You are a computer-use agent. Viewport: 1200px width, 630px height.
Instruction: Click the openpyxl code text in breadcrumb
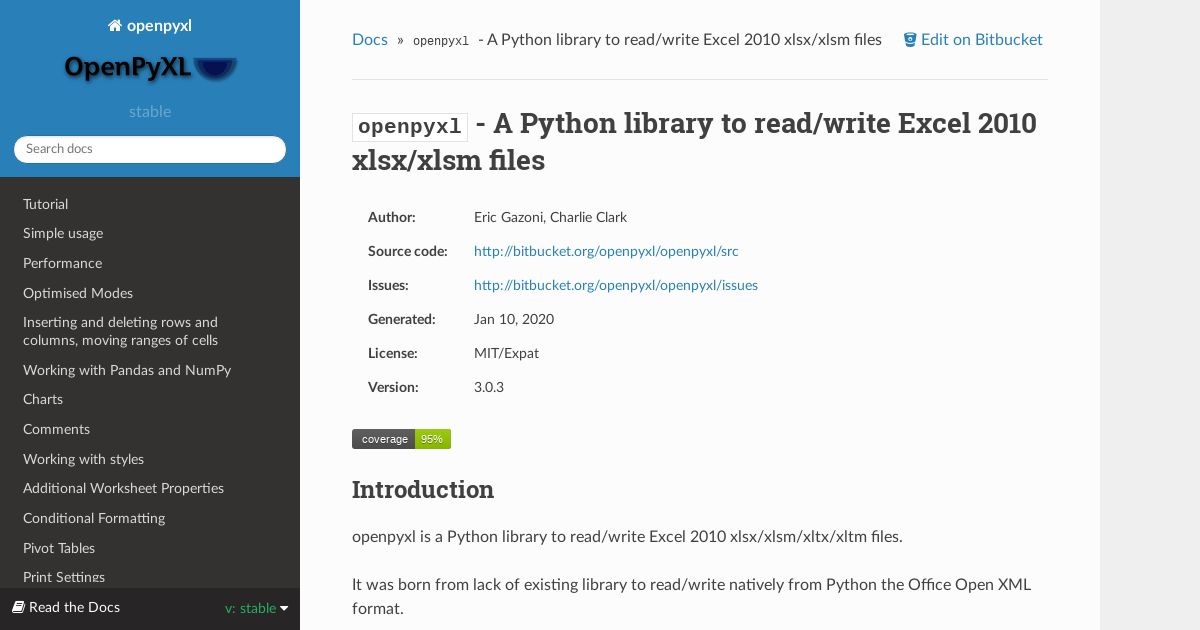pos(441,41)
